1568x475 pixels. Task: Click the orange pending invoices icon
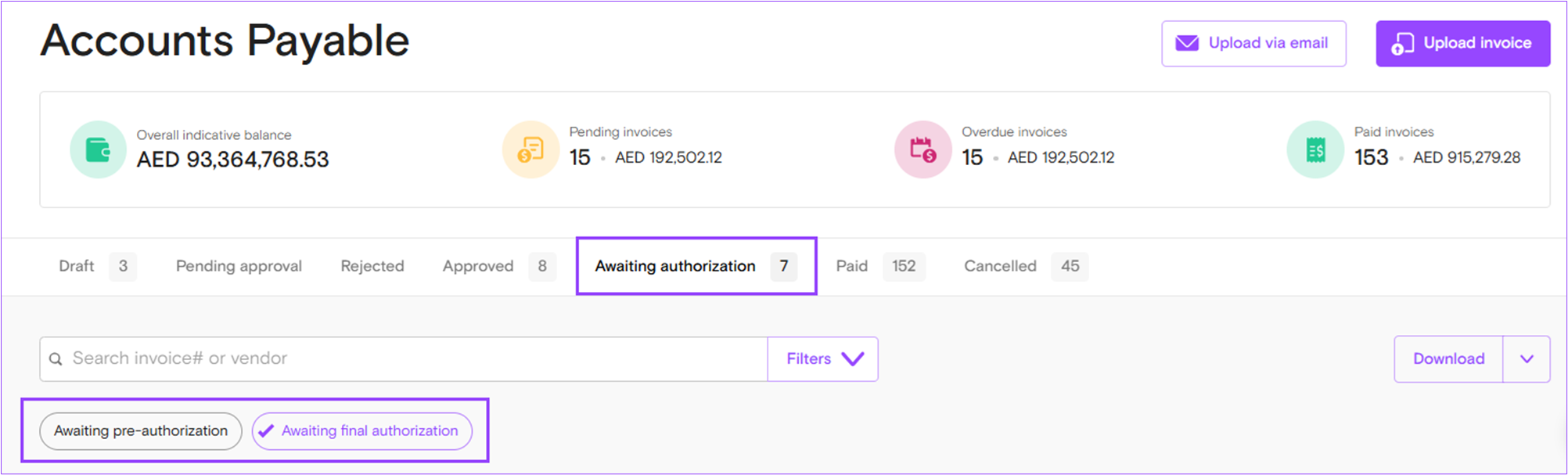coord(530,149)
